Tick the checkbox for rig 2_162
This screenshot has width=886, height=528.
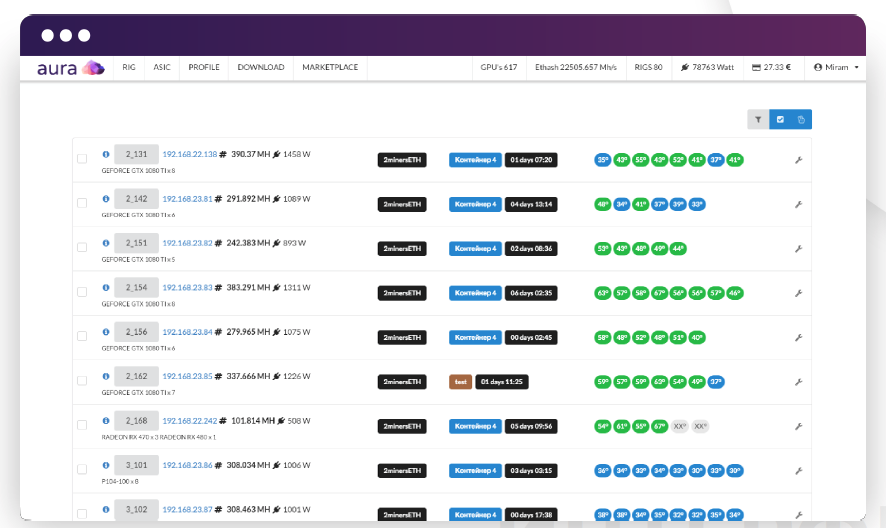tap(82, 380)
